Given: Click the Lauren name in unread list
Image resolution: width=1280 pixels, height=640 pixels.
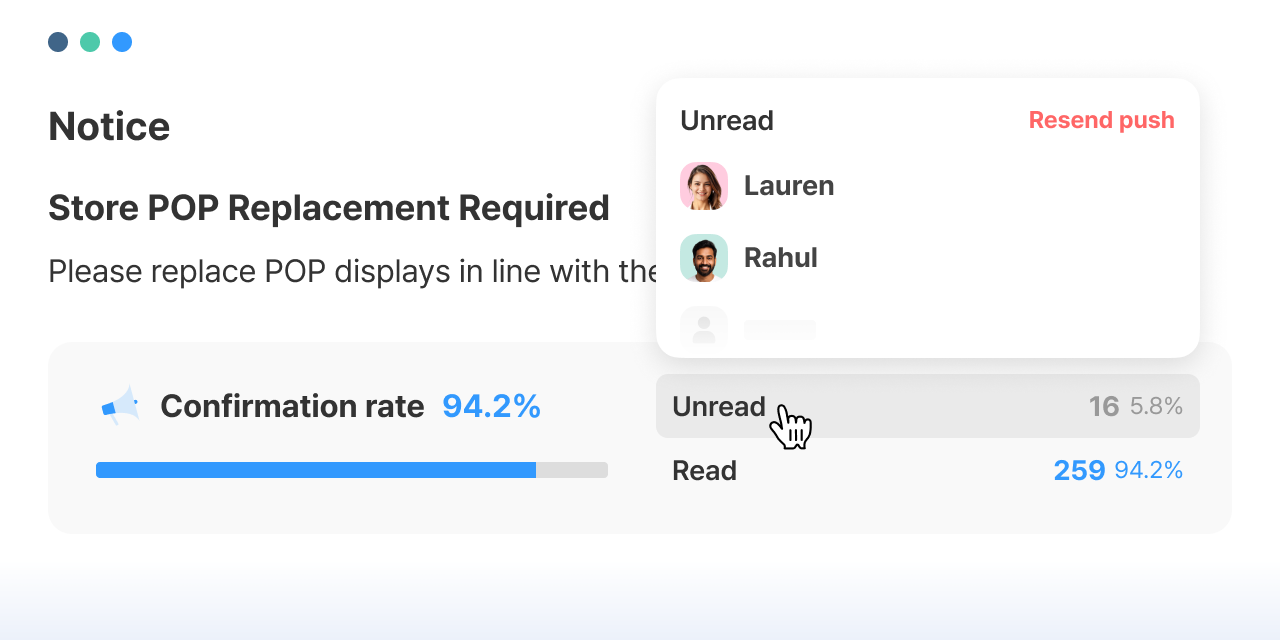Looking at the screenshot, I should 789,186.
